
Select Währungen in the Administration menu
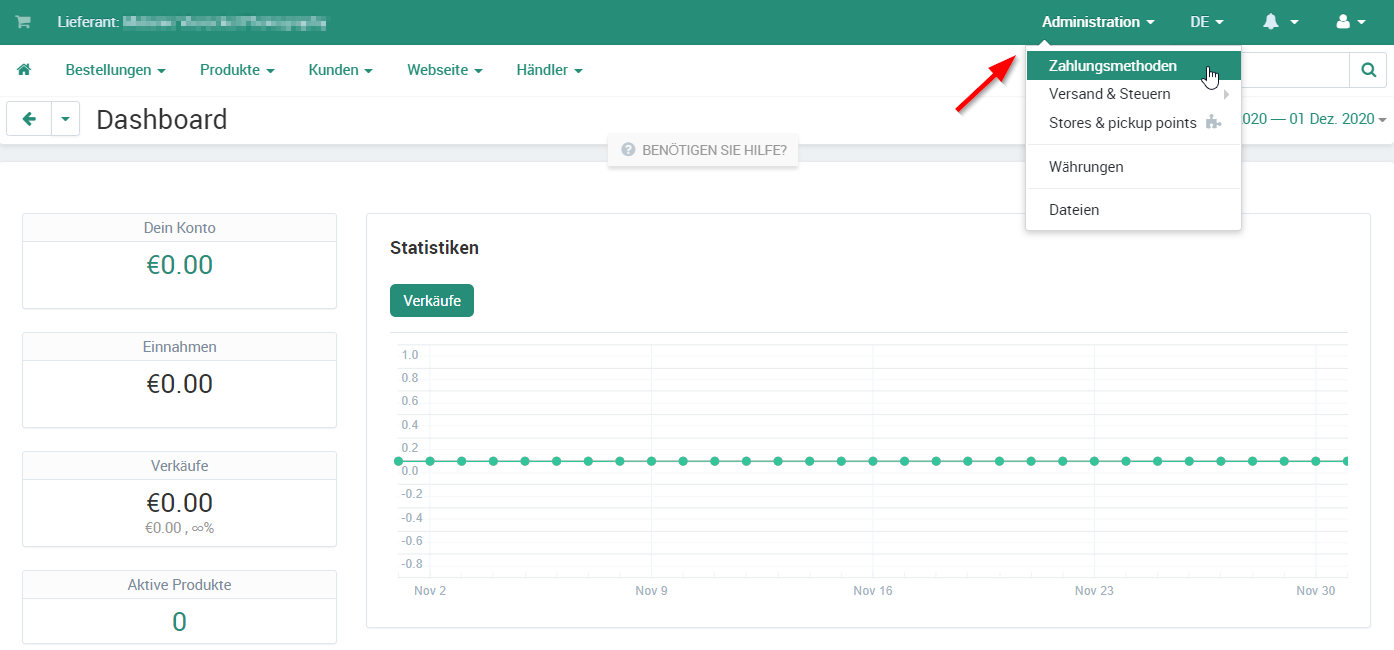pos(1134,167)
